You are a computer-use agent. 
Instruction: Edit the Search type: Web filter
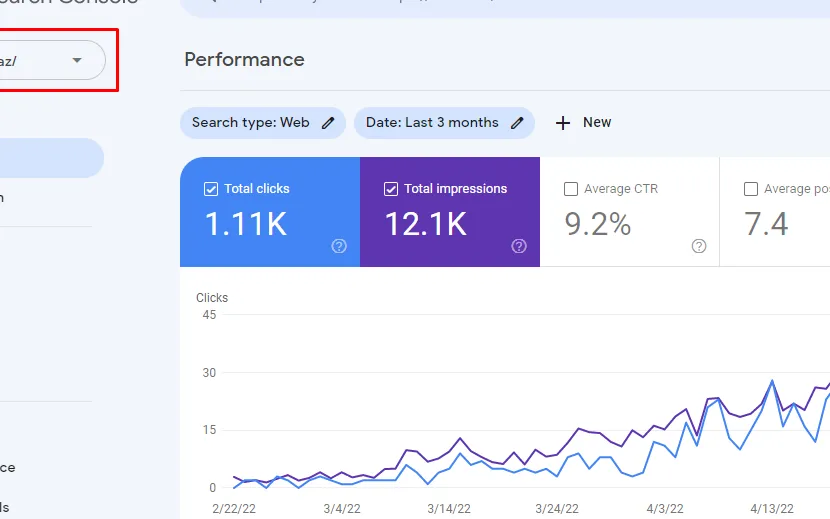263,123
